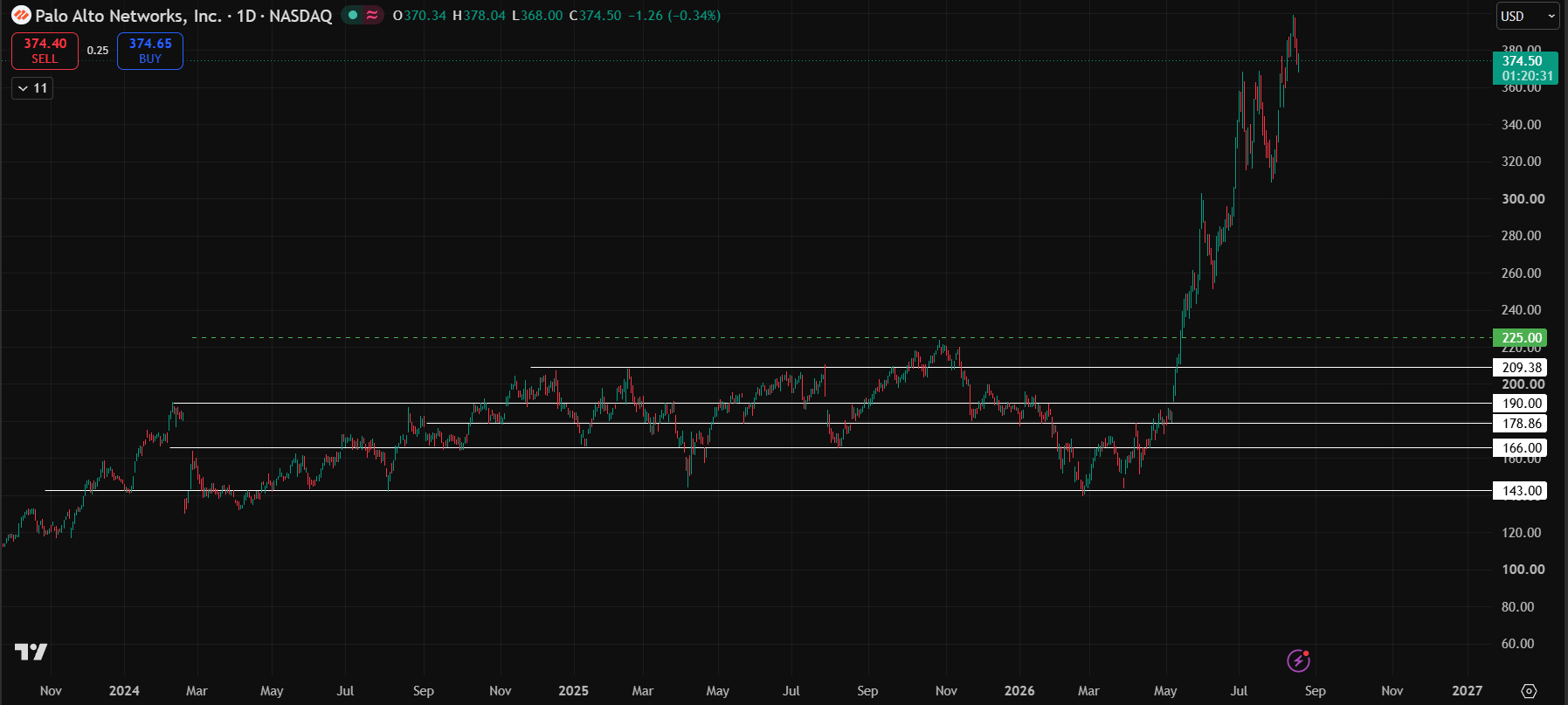This screenshot has width=1568, height=705.
Task: Select the 166.00 horizontal line label
Action: click(1520, 448)
